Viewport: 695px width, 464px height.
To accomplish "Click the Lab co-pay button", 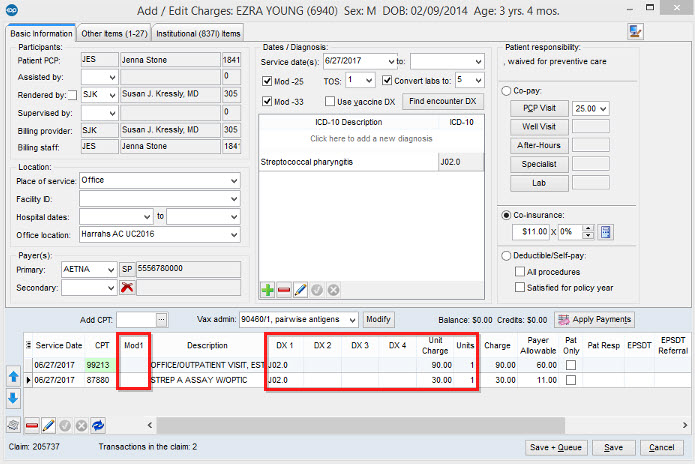I will [x=539, y=183].
